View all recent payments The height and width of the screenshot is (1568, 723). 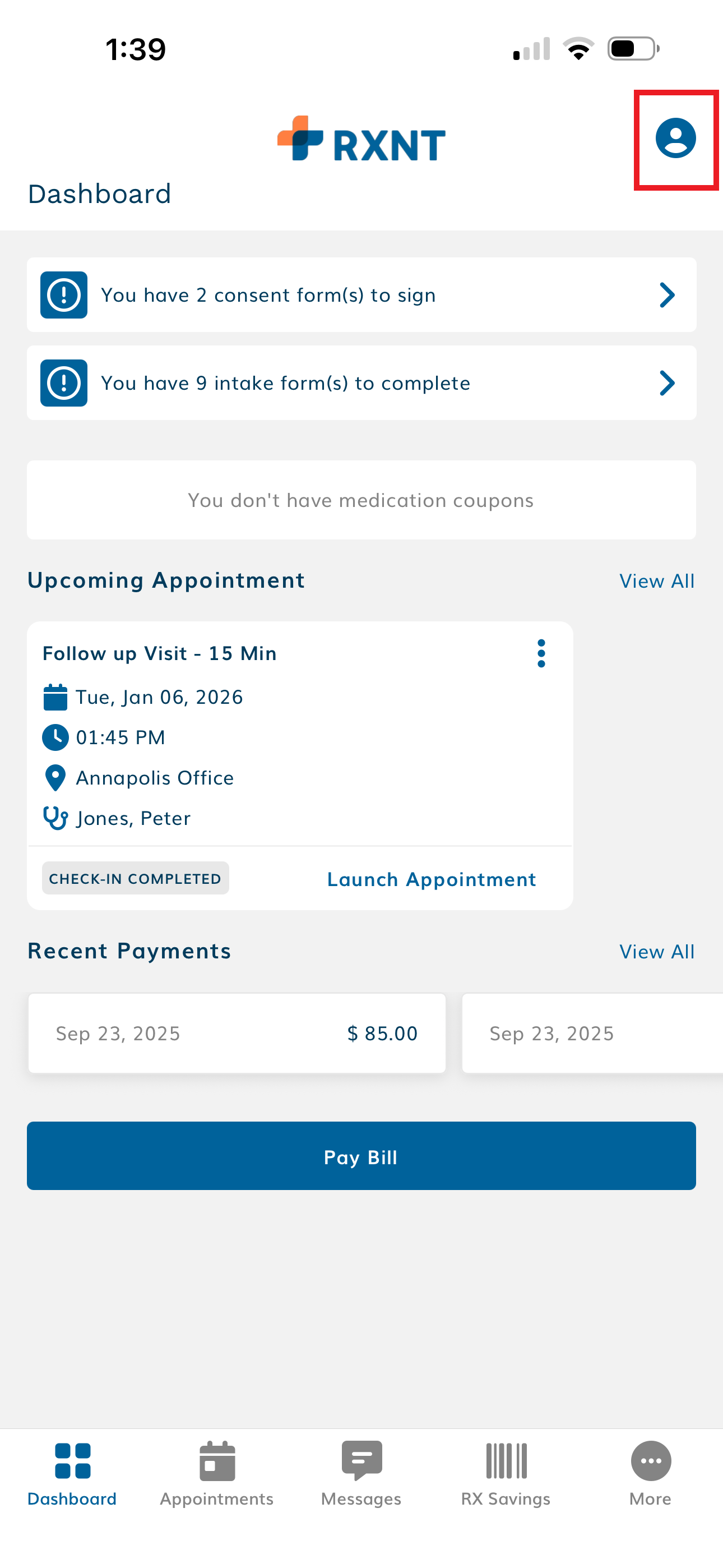[x=657, y=952]
